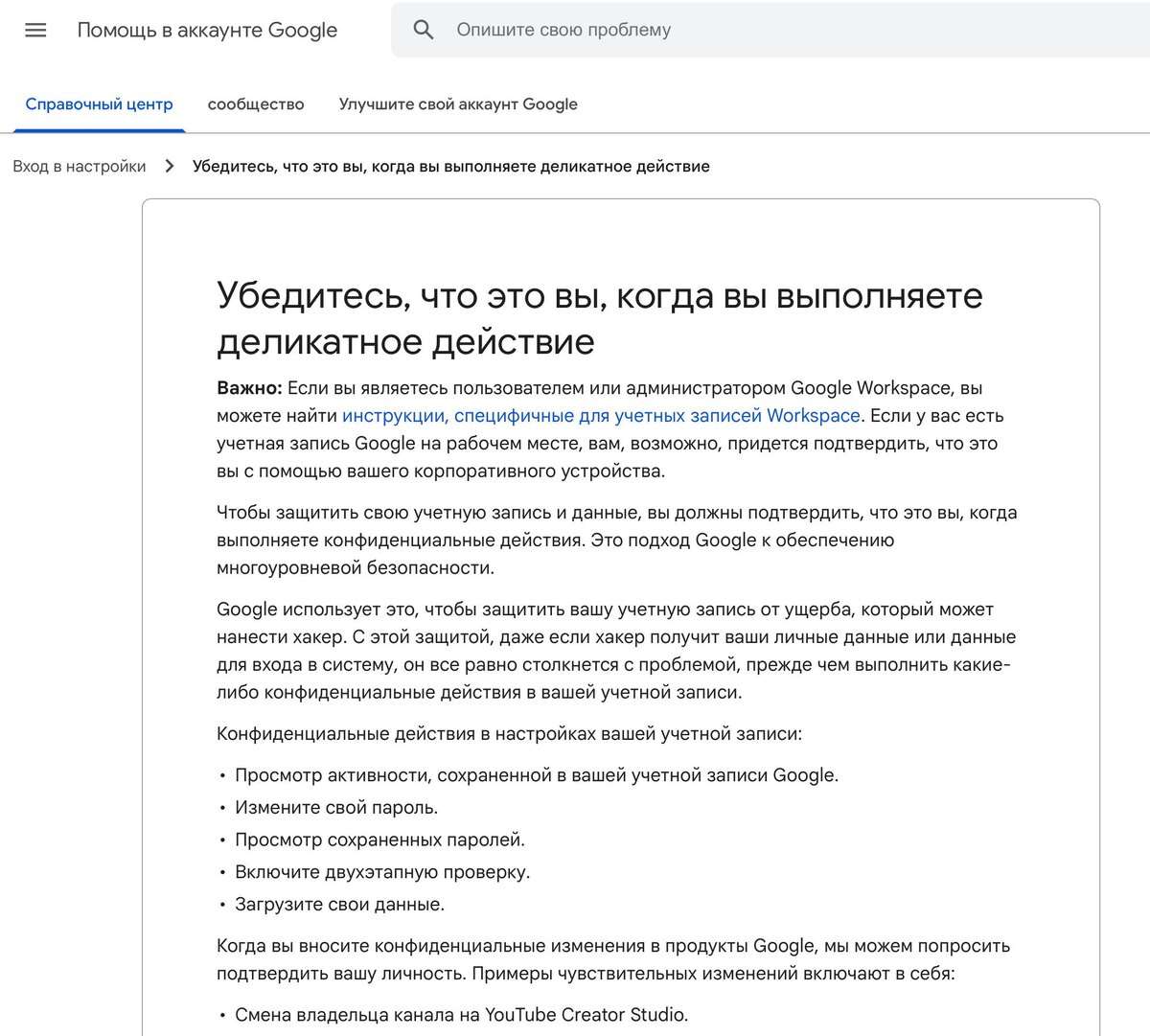The image size is (1150, 1036).
Task: Select the 'Справочный центр' tab
Action: 99,104
